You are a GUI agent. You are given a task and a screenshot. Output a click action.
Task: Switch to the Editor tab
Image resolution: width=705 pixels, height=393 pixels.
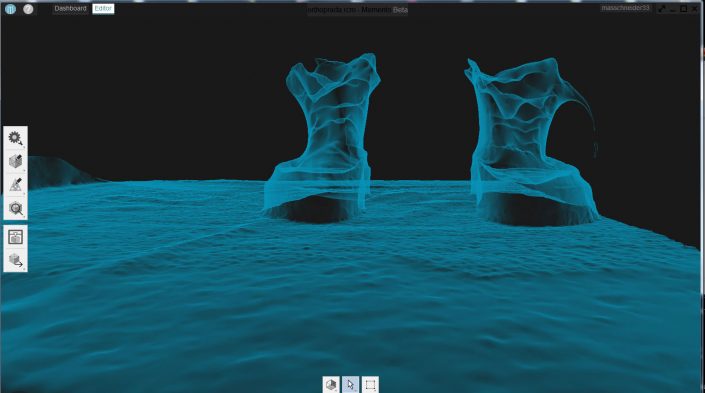(103, 9)
